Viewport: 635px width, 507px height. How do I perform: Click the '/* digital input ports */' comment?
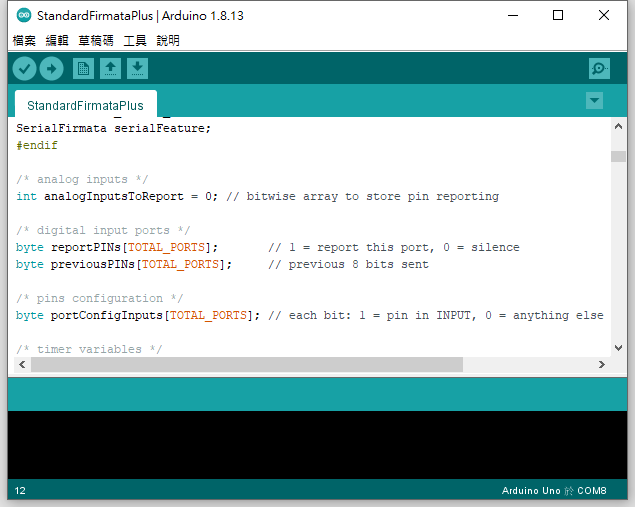[103, 230]
